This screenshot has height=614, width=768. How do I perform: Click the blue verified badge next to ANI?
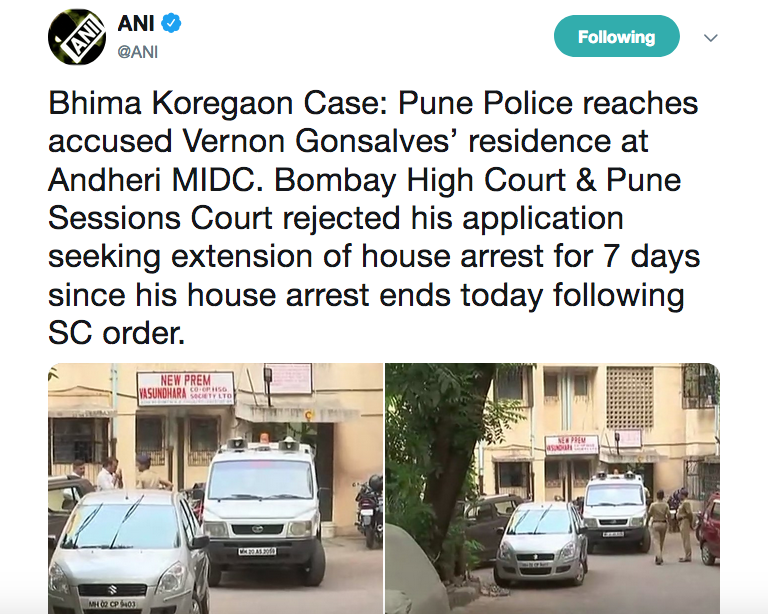click(x=171, y=24)
